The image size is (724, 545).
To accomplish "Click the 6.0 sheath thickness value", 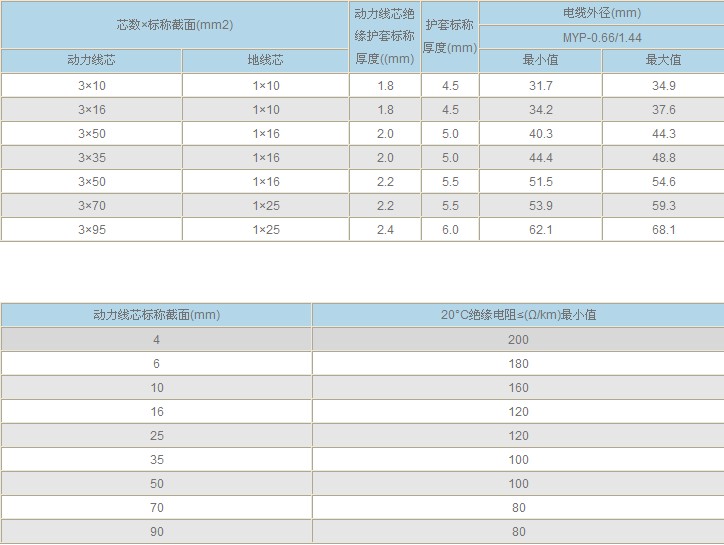I will (450, 230).
